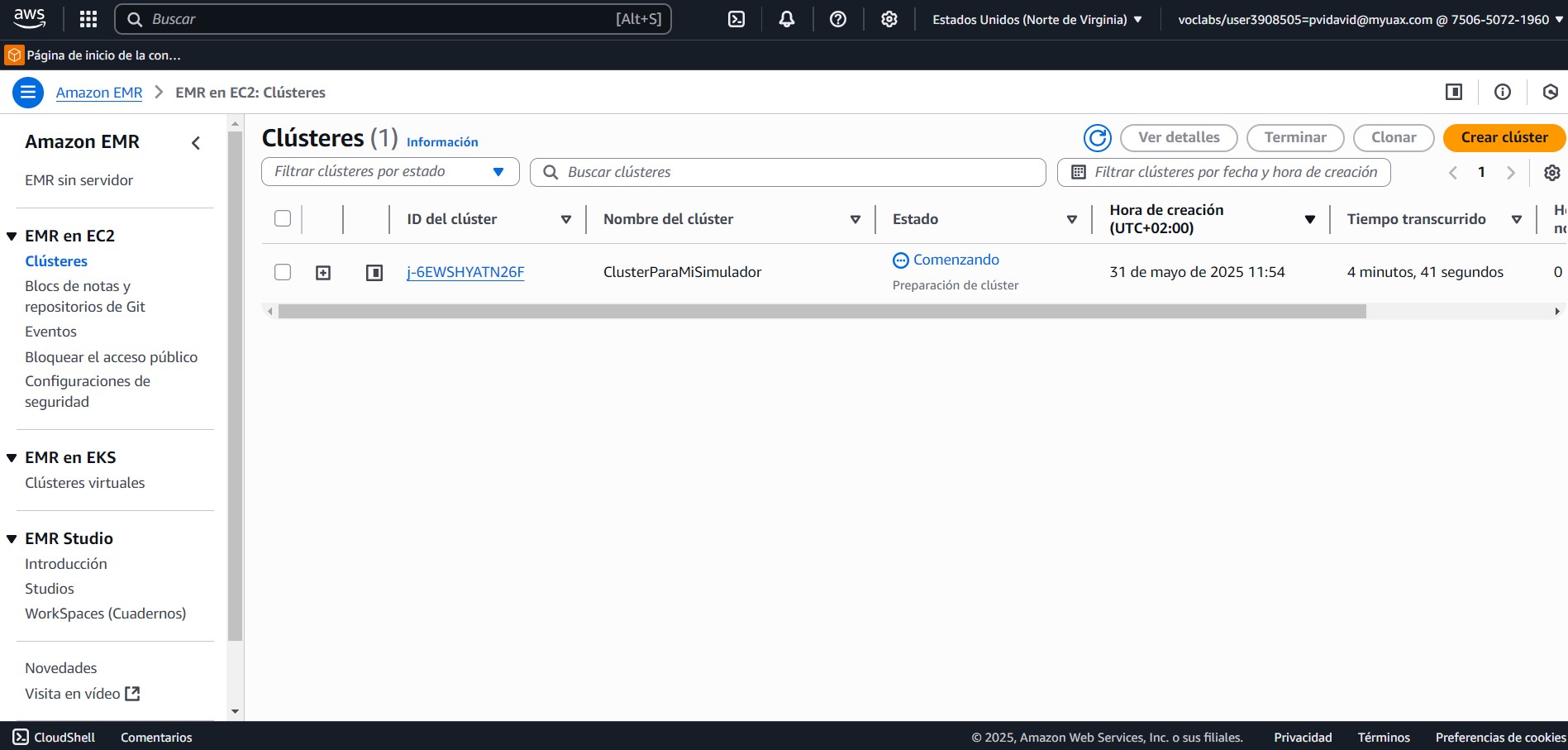Open cluster link j-6EWSHYATN26F
Screen dimensions: 1568x750
pyautogui.click(x=465, y=272)
